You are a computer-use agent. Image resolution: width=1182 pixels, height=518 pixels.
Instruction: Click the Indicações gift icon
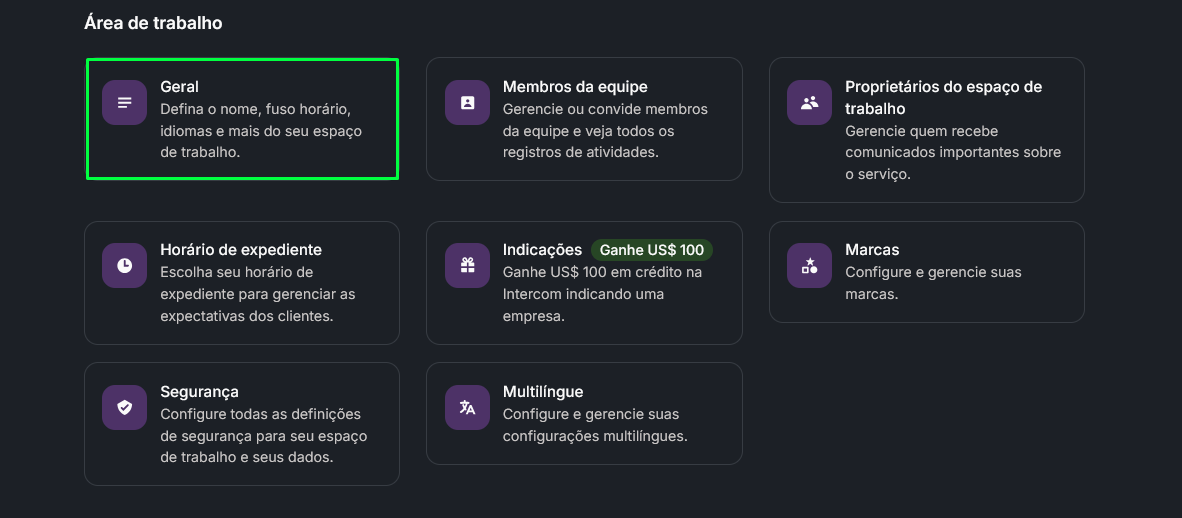coord(467,265)
